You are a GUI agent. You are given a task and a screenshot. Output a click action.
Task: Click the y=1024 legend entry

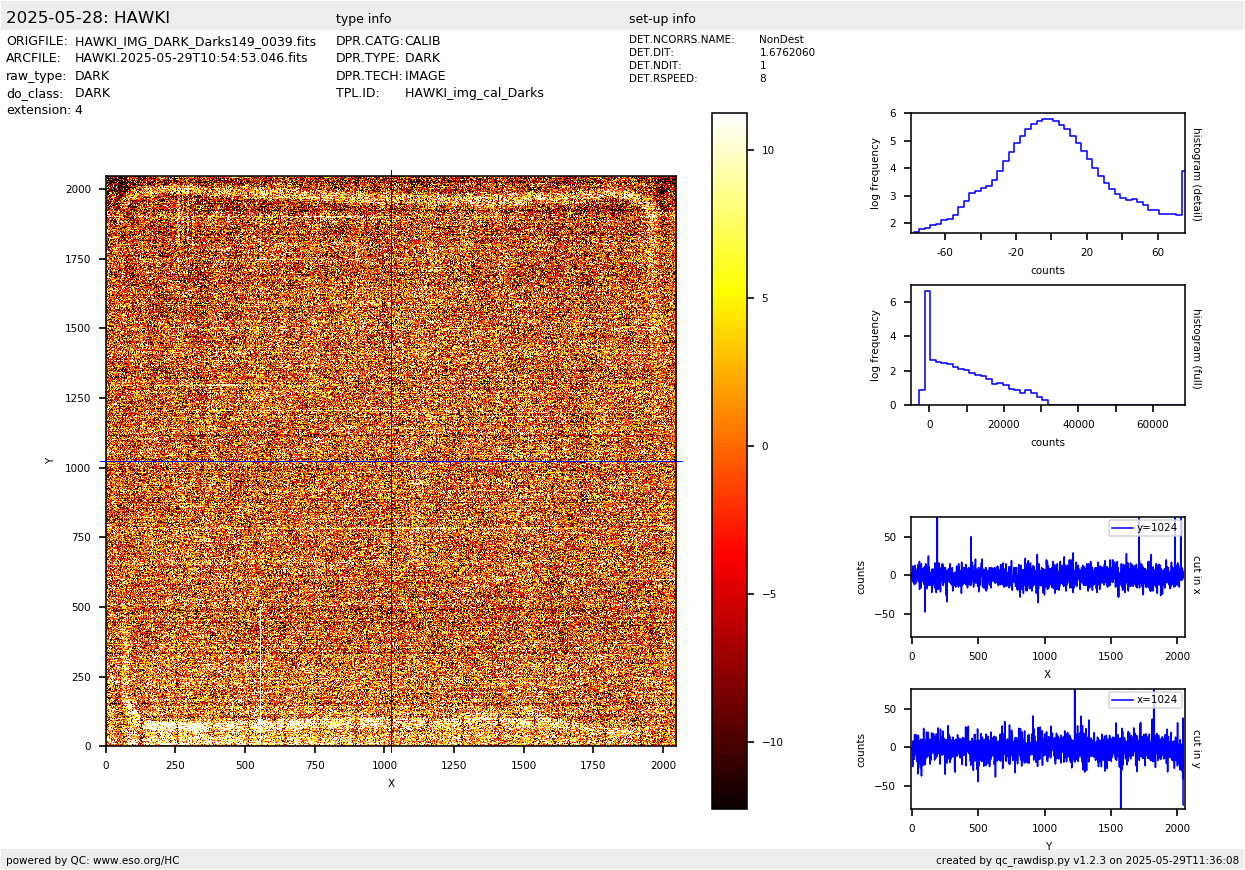point(1145,528)
